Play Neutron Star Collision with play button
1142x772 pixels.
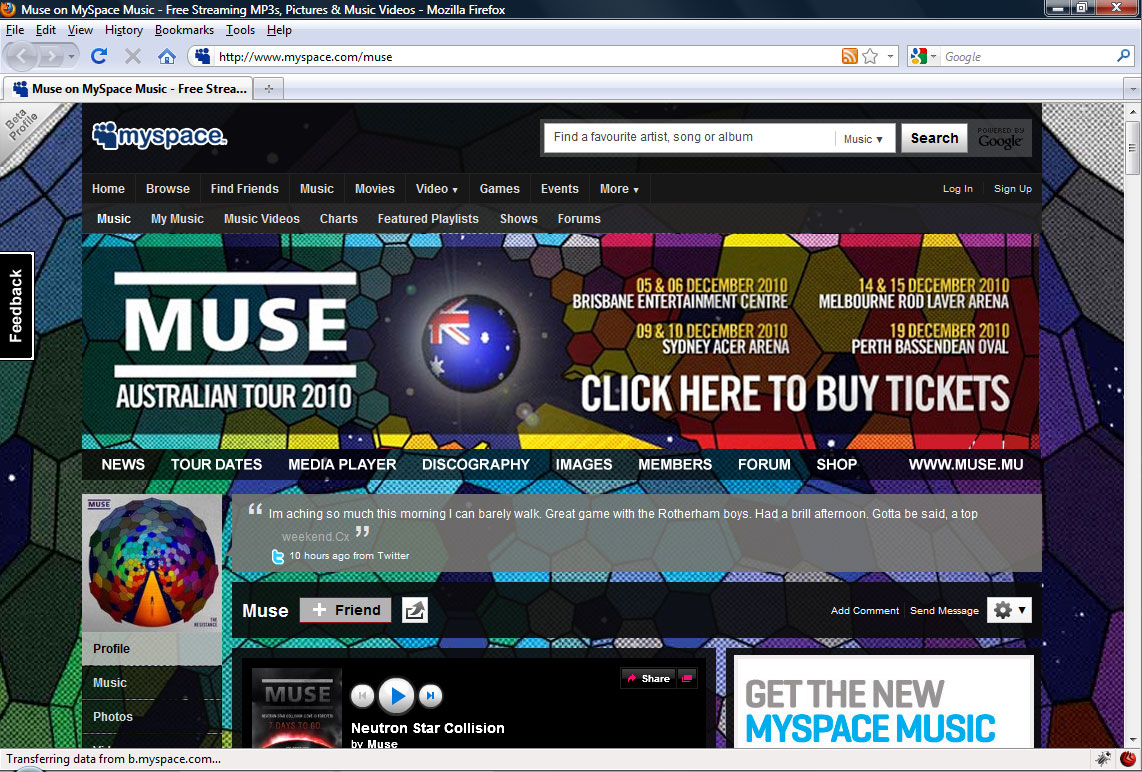click(x=397, y=696)
